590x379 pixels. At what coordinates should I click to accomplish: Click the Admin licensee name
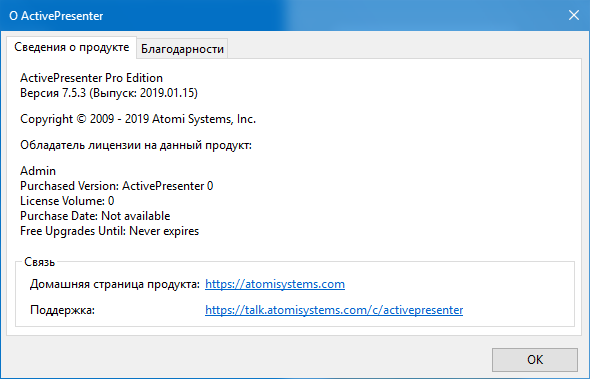[x=38, y=171]
